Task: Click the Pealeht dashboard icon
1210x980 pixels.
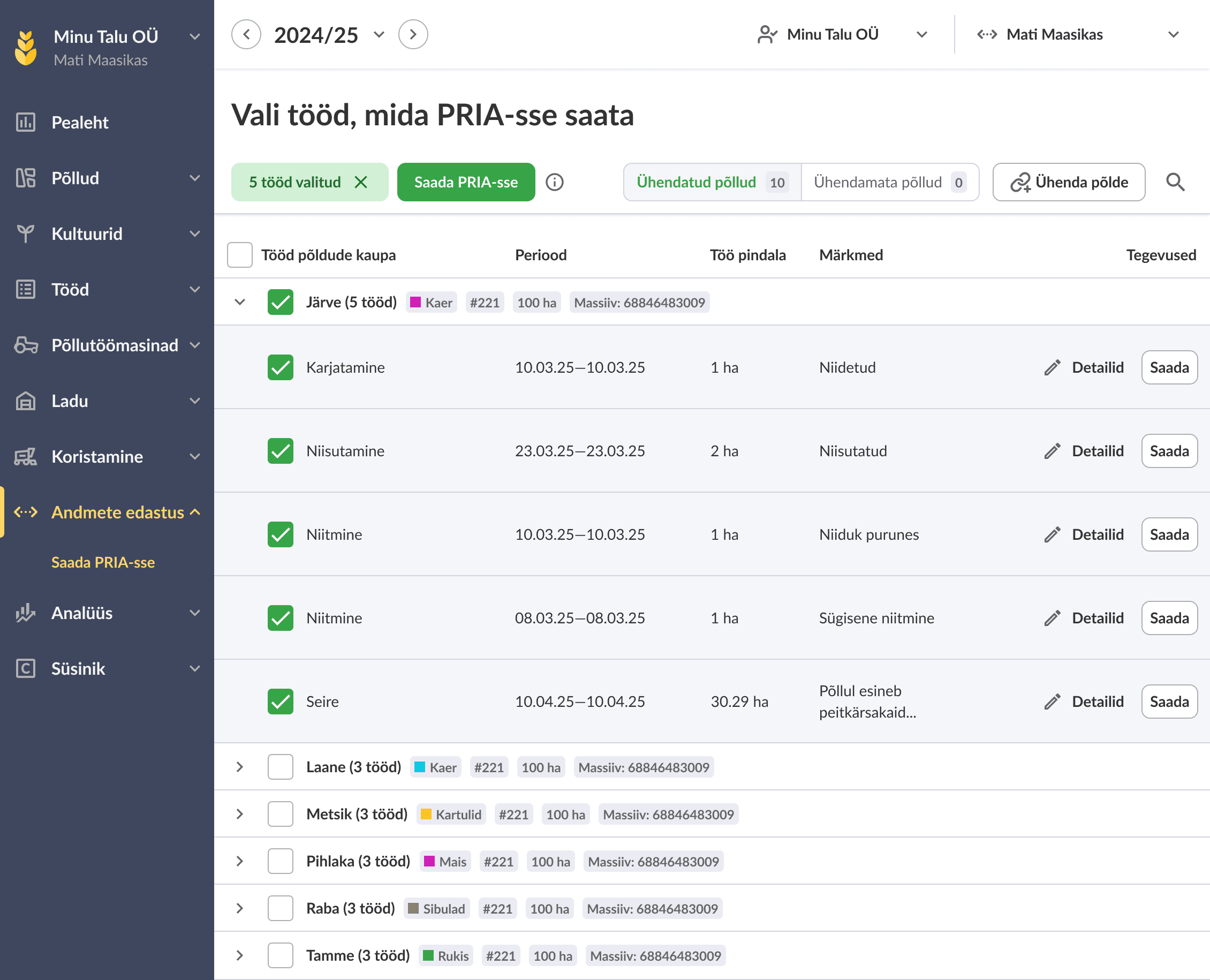Action: [25, 123]
